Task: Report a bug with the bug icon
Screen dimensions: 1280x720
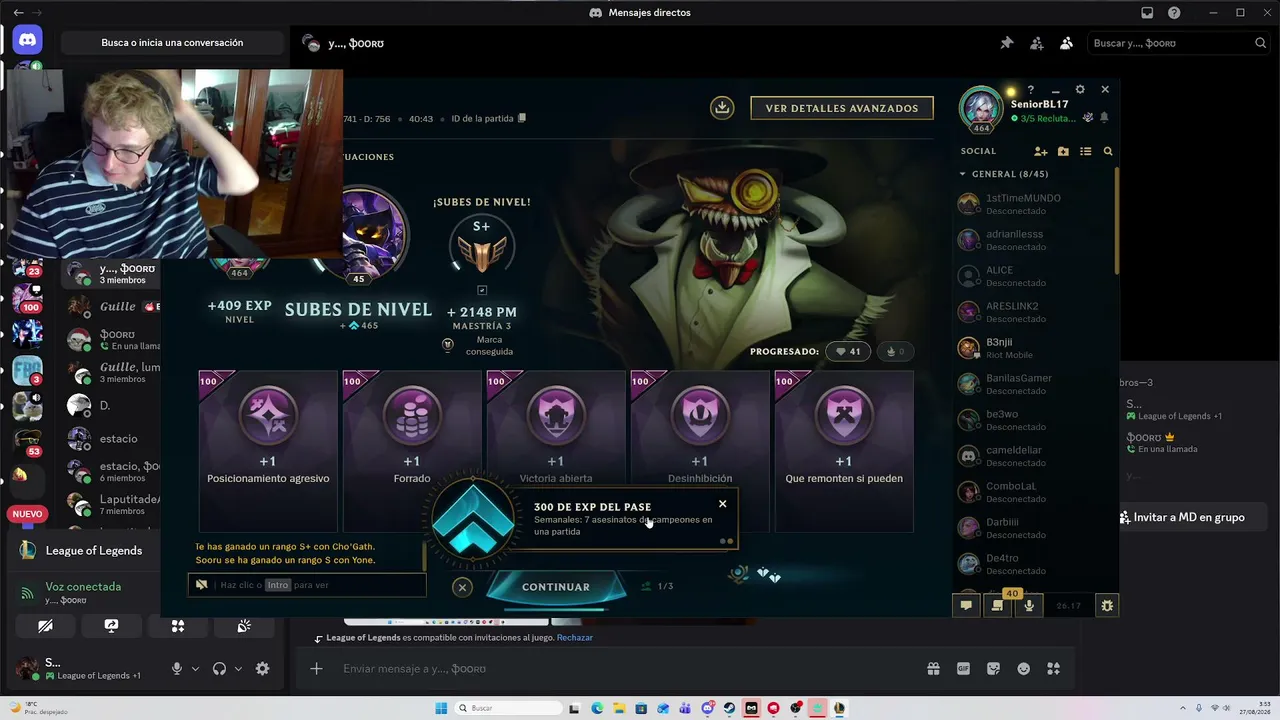Action: click(x=1107, y=605)
